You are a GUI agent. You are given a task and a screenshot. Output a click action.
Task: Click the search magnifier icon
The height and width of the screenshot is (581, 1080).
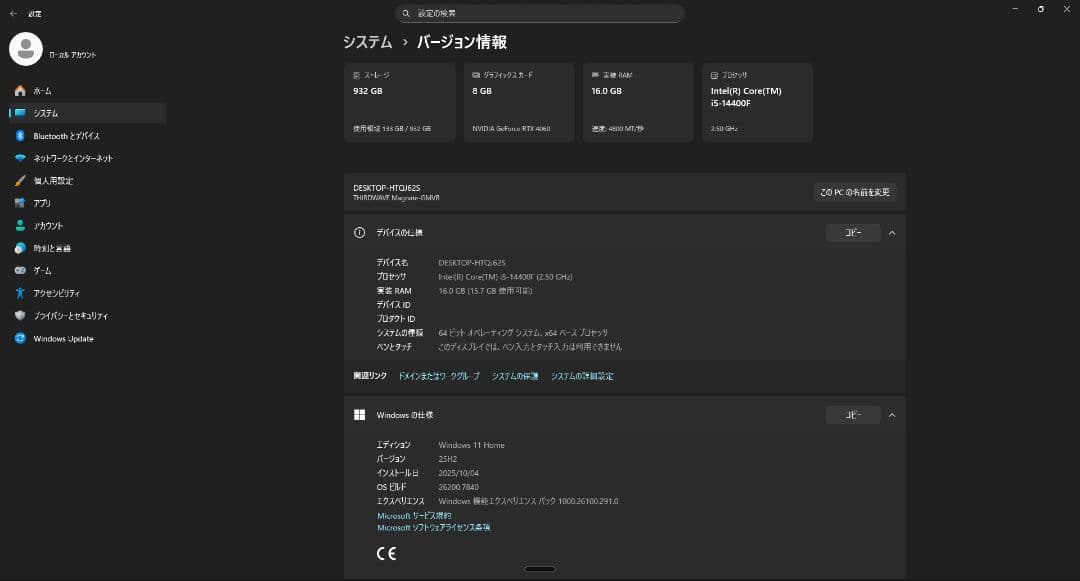[406, 13]
